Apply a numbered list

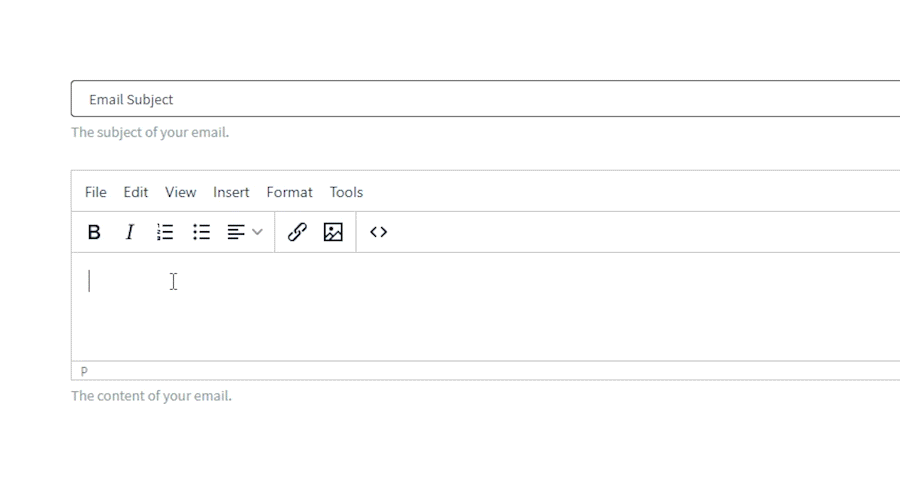(x=165, y=232)
